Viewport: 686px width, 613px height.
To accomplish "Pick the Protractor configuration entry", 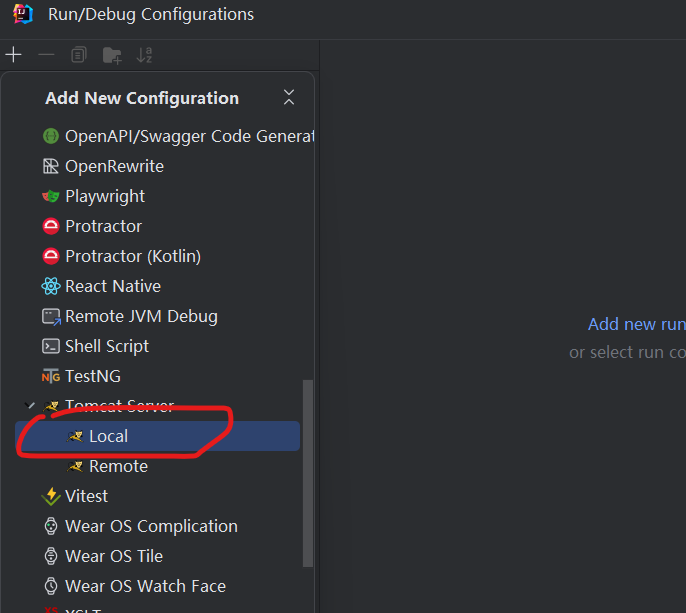I will [92, 226].
